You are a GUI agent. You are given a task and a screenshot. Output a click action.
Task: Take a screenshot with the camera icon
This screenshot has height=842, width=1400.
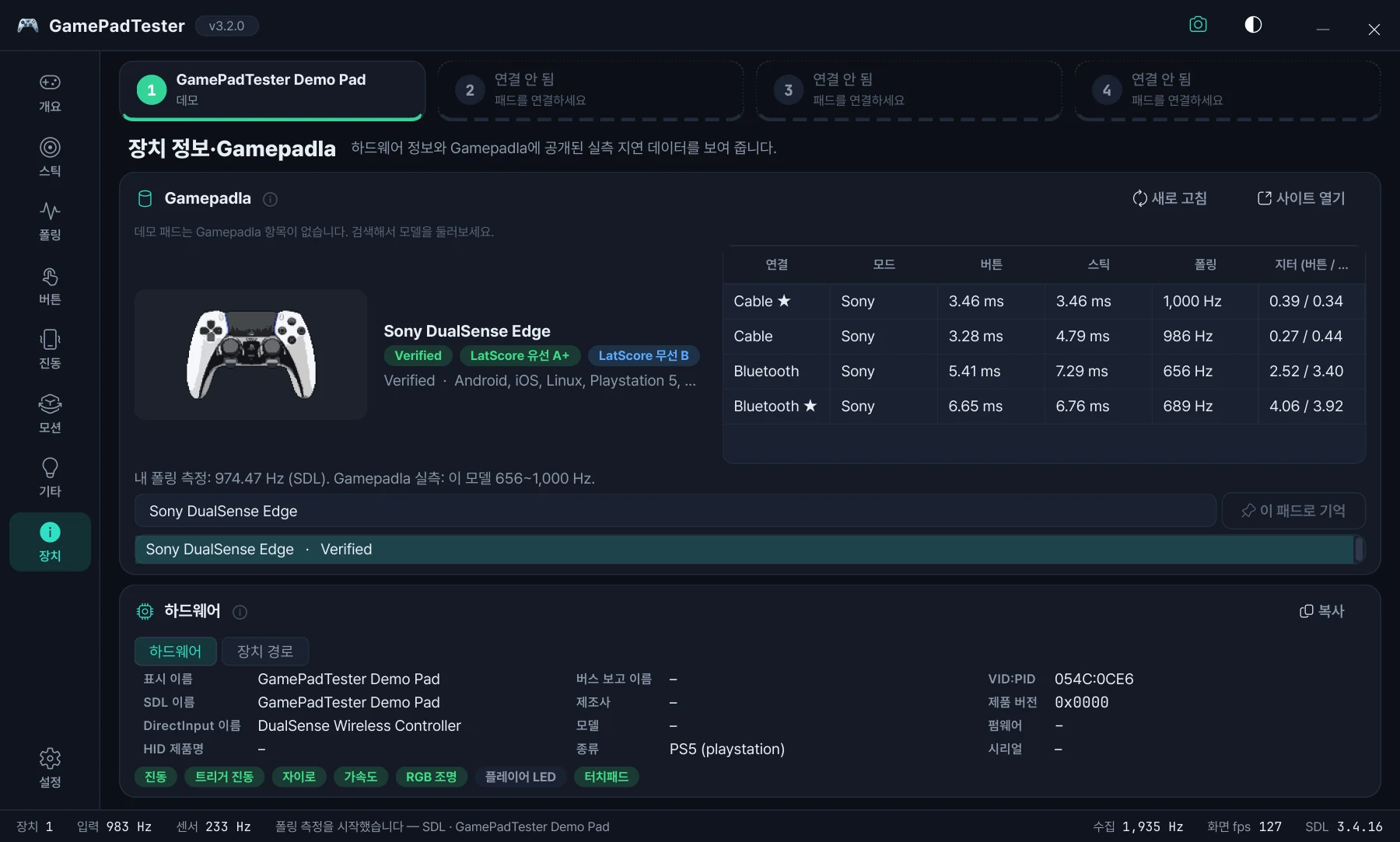(1198, 25)
